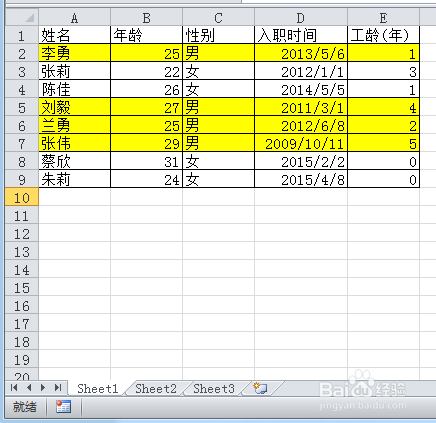The height and width of the screenshot is (423, 436).
Task: Select the date cell 2014/5/5
Action: tap(301, 89)
